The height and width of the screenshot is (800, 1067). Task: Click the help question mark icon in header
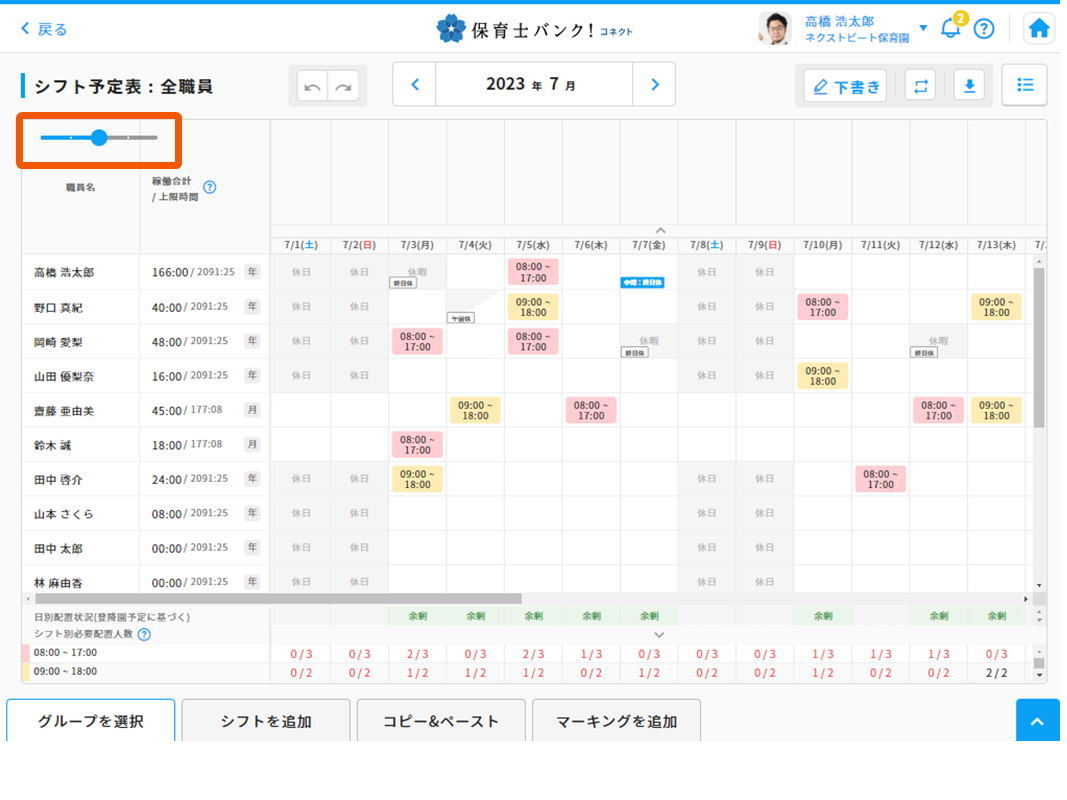984,29
